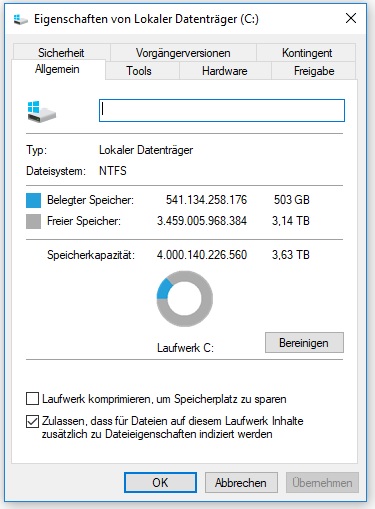Viewport: 375px width, 509px height.
Task: Click the Windows drive icon beside the name field
Action: pos(42,112)
